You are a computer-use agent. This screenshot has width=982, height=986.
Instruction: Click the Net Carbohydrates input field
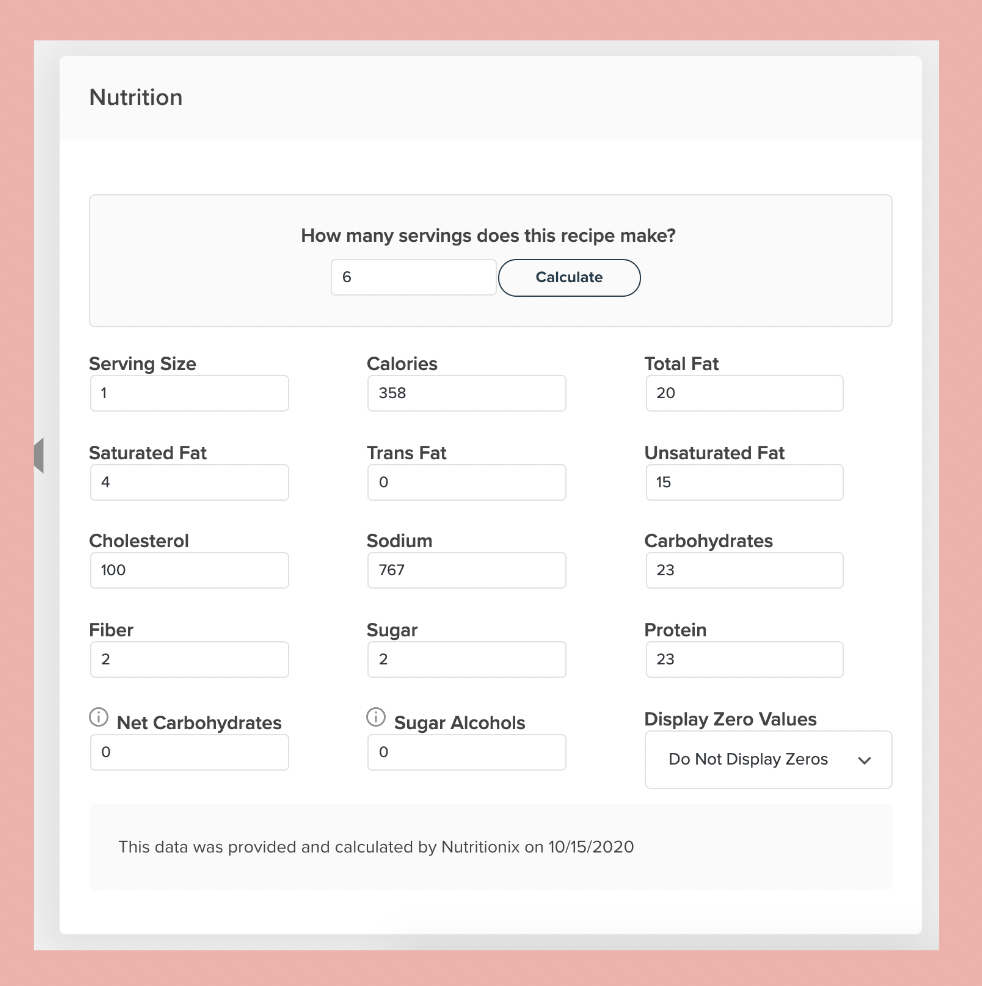click(189, 752)
